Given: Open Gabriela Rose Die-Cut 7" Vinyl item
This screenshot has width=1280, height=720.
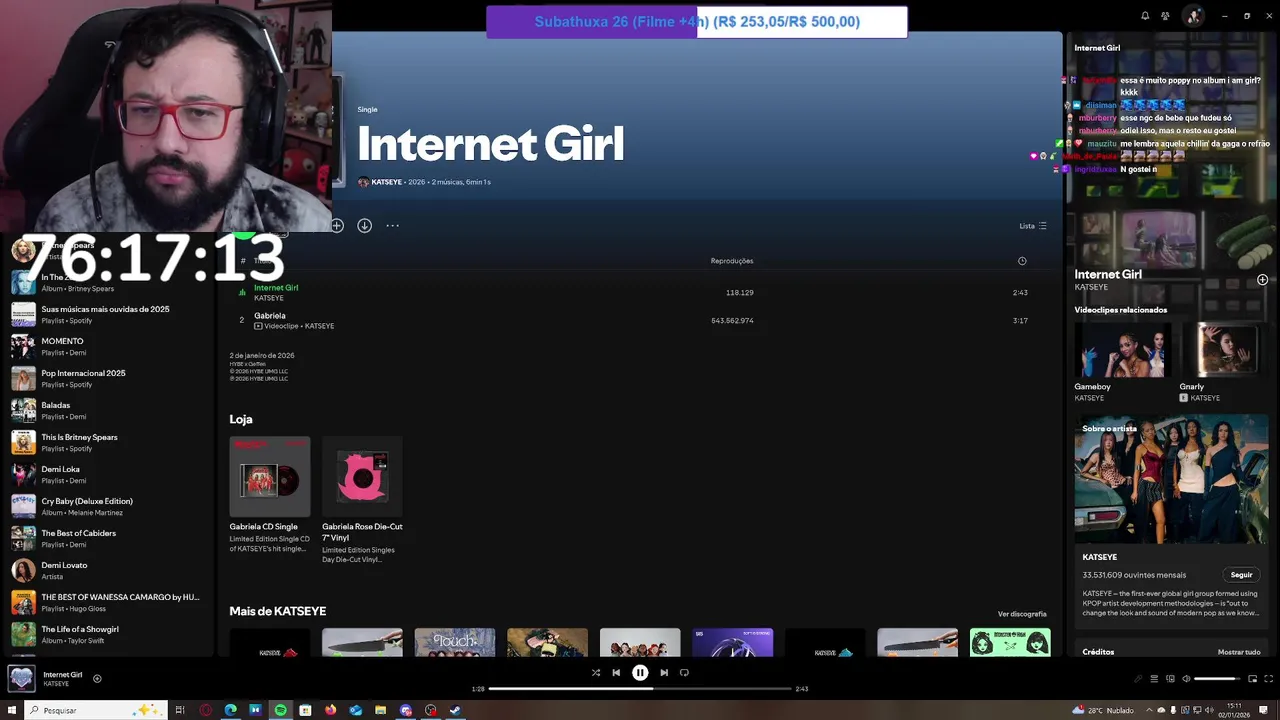Looking at the screenshot, I should pyautogui.click(x=362, y=500).
